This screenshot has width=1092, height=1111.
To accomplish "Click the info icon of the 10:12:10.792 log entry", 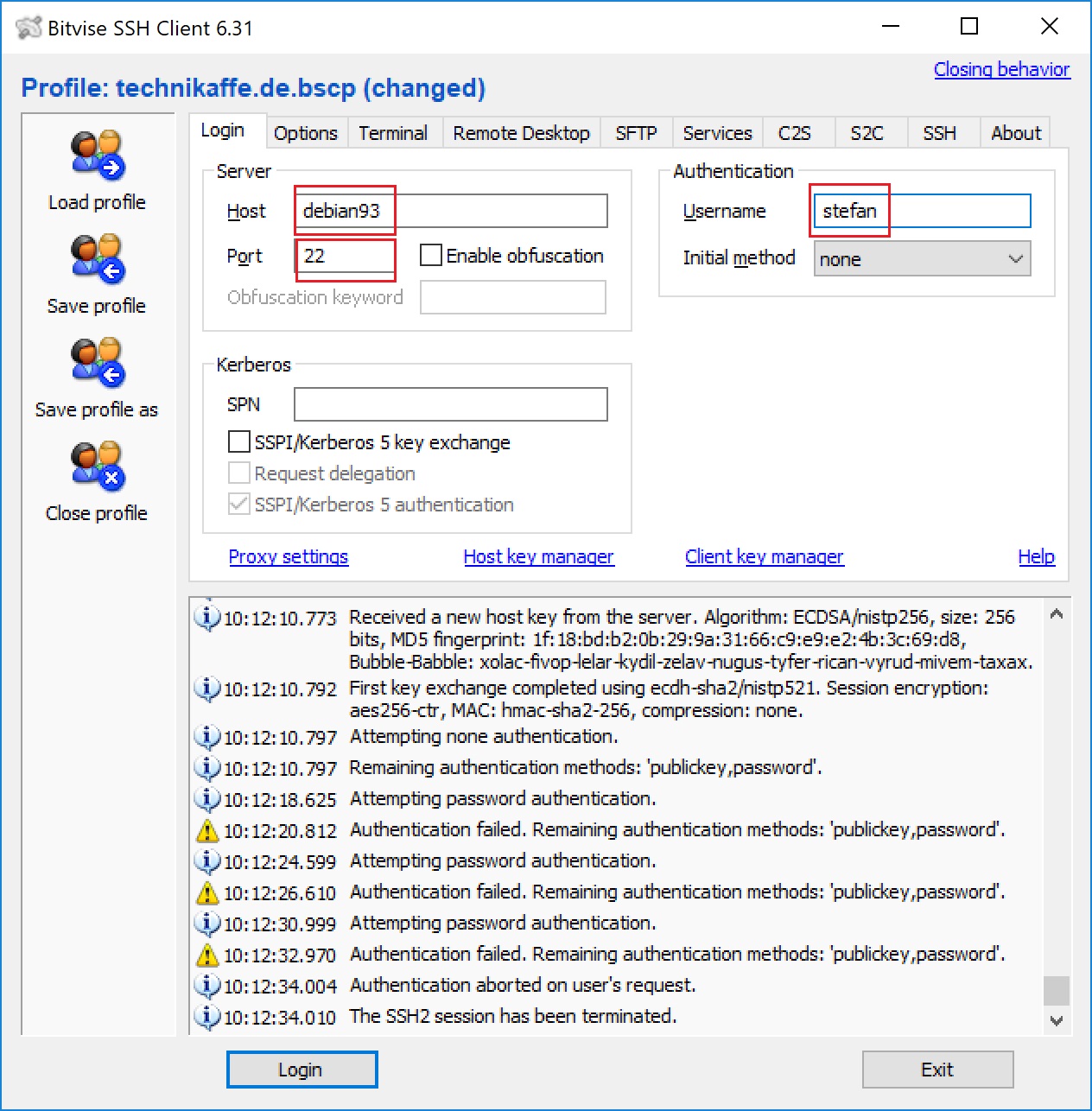I will 206,689.
